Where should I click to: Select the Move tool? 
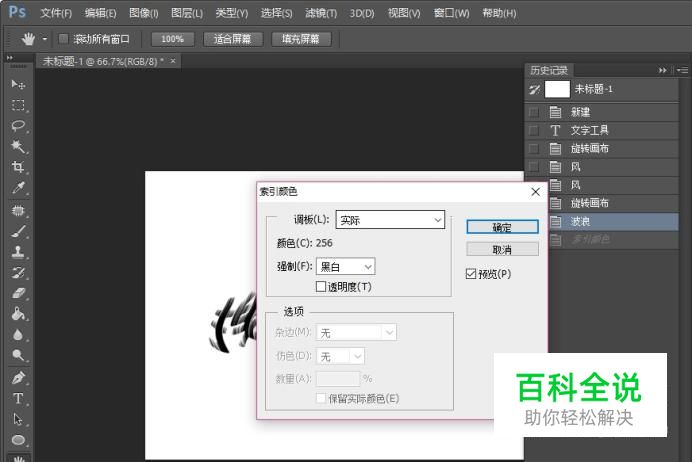18,84
